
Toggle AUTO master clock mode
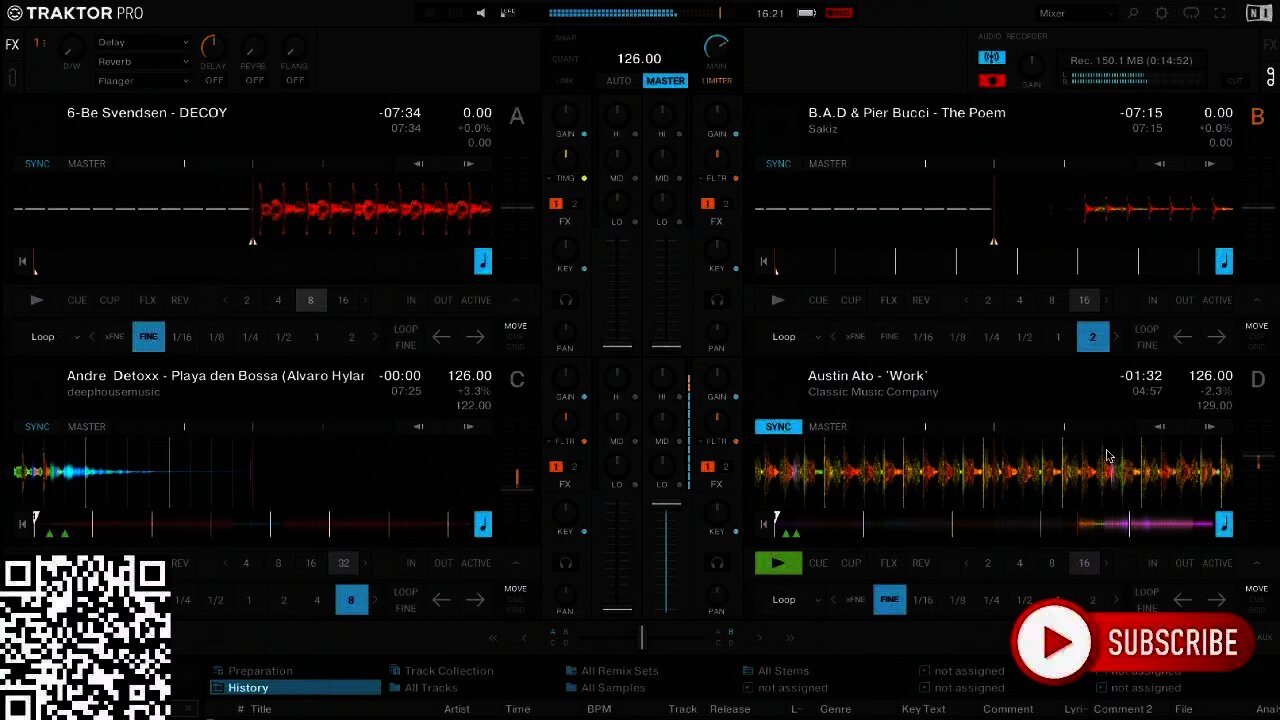(619, 81)
